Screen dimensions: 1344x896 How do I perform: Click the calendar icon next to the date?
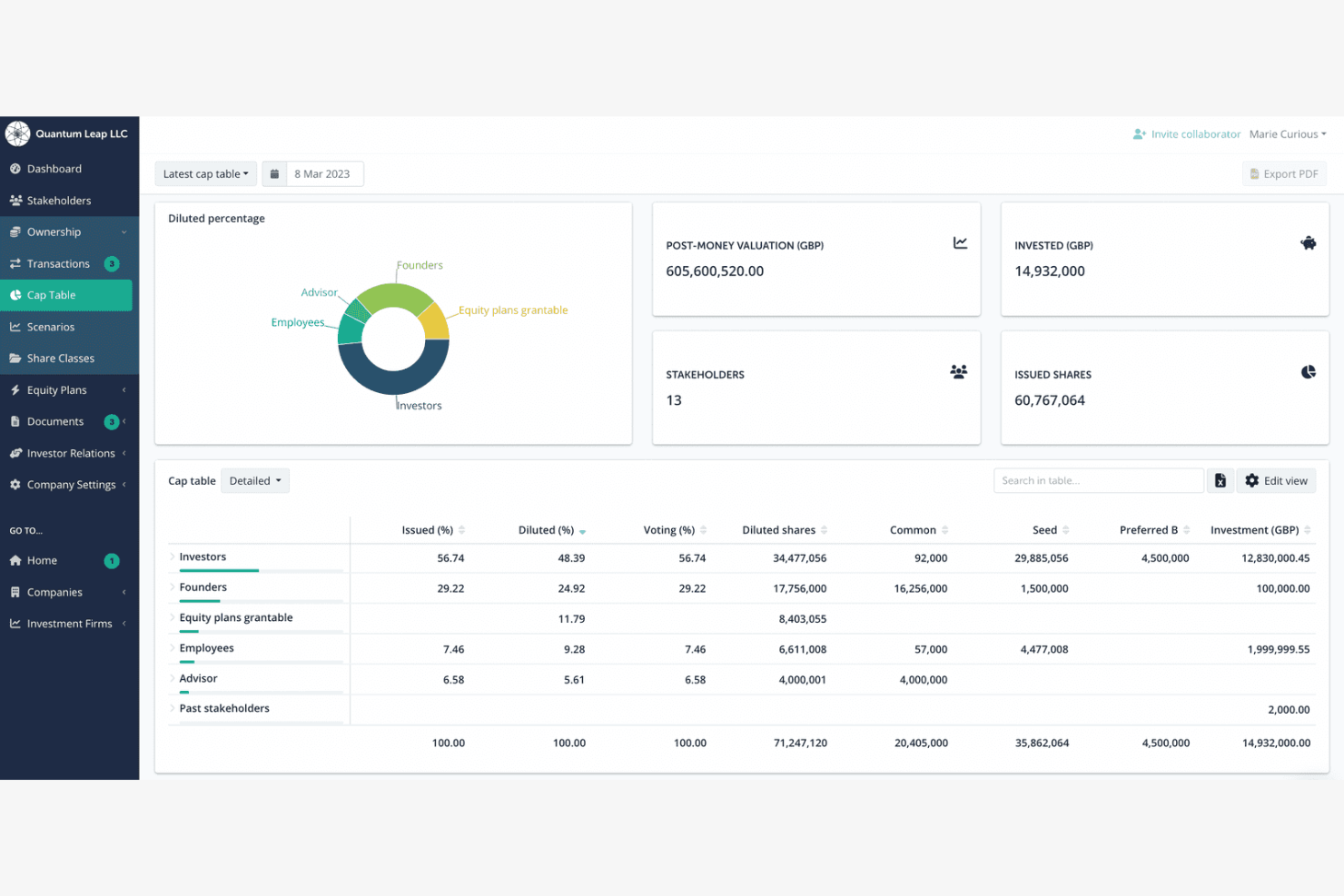pos(274,173)
